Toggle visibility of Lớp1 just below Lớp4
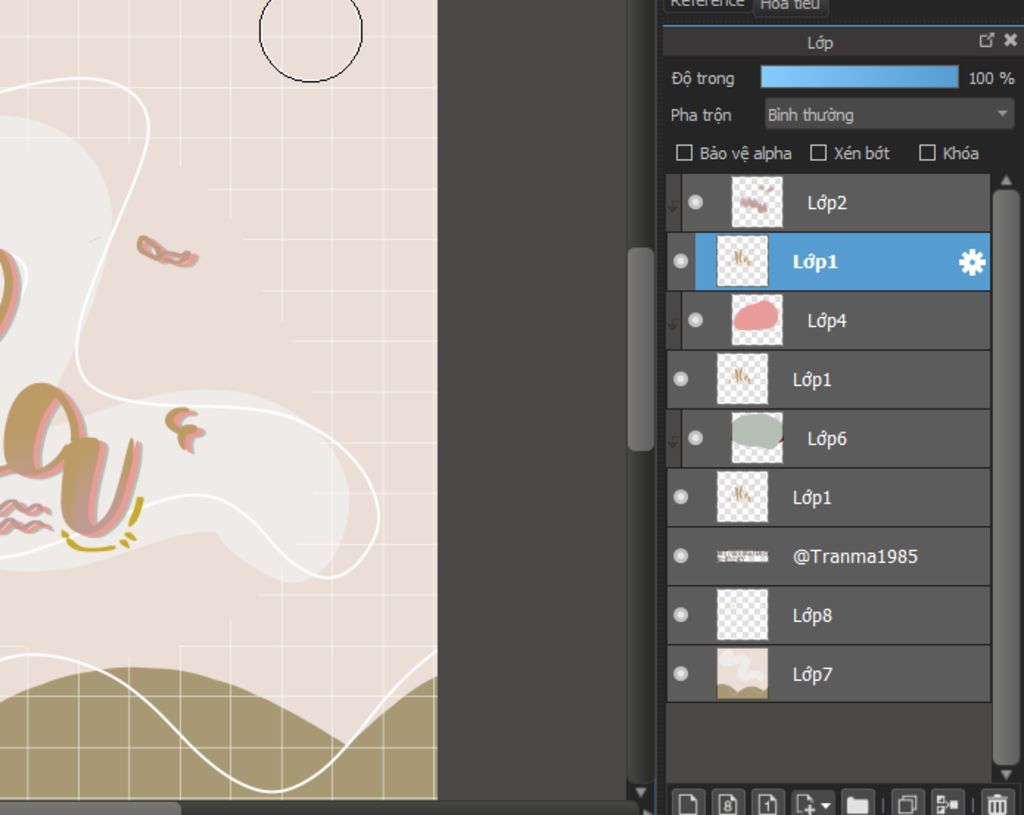This screenshot has width=1024, height=815. (x=680, y=379)
